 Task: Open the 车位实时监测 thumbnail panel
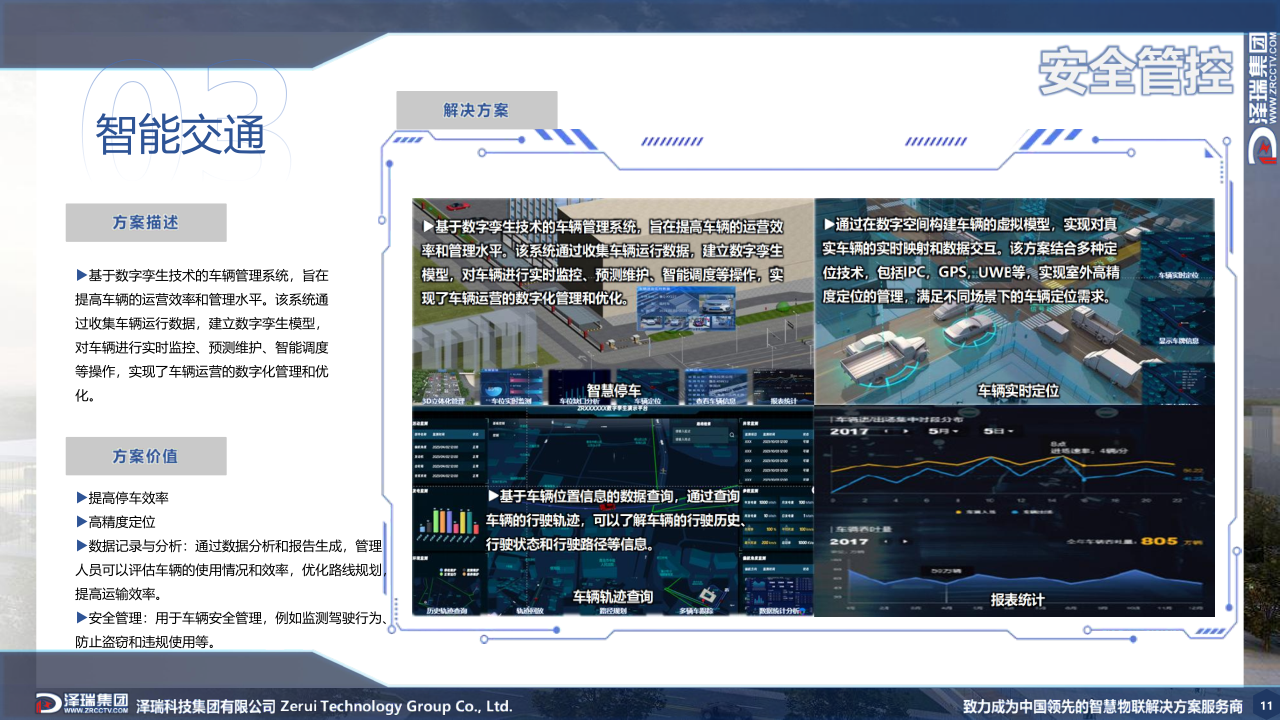pos(511,388)
